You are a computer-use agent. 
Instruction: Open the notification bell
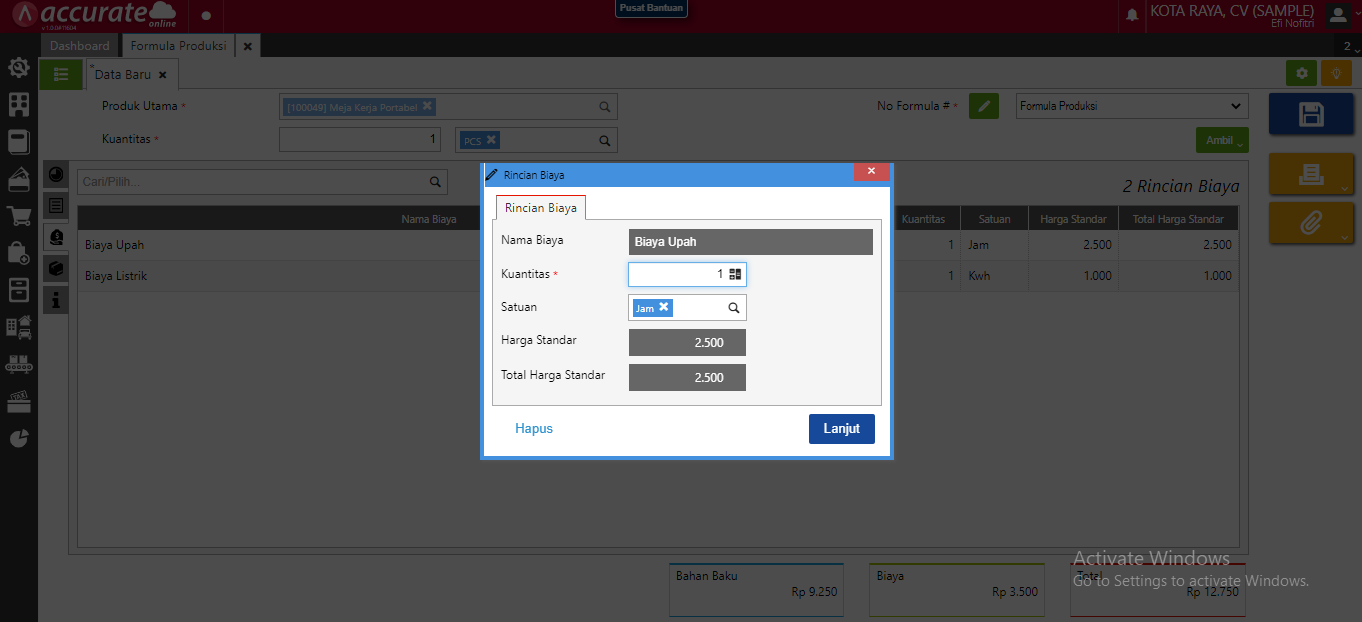[1132, 16]
